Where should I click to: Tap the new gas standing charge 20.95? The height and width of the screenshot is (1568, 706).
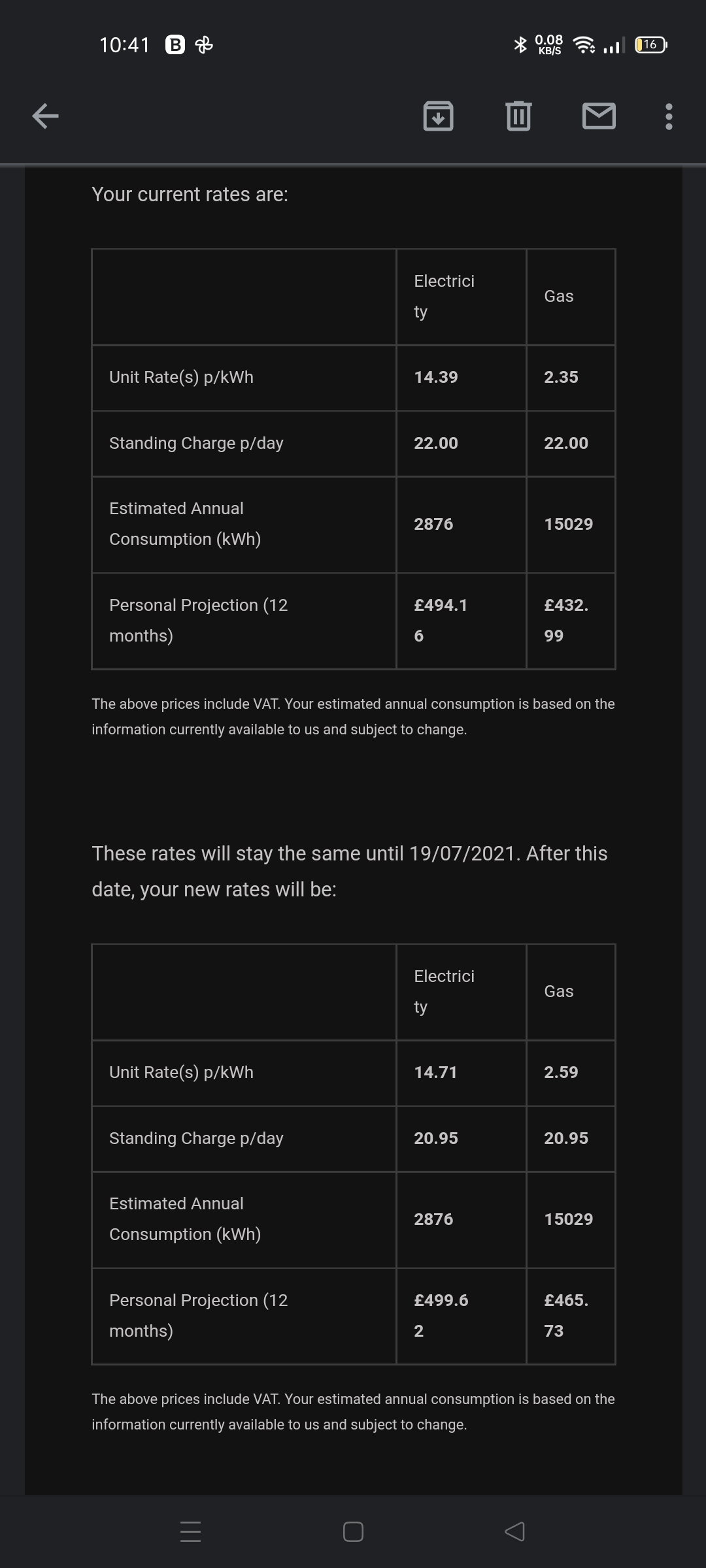coord(566,1138)
